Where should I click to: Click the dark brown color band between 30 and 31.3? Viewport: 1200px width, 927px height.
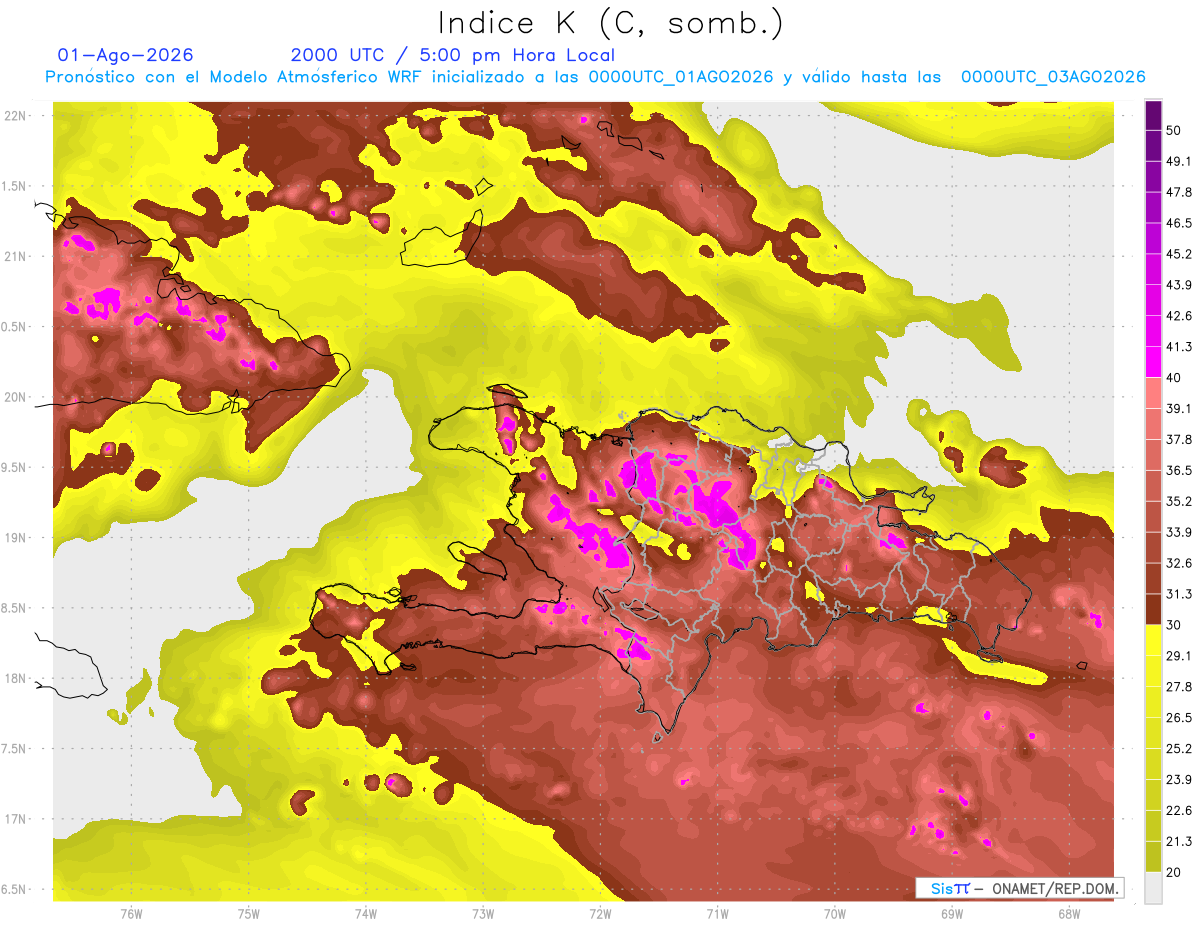tap(1153, 609)
